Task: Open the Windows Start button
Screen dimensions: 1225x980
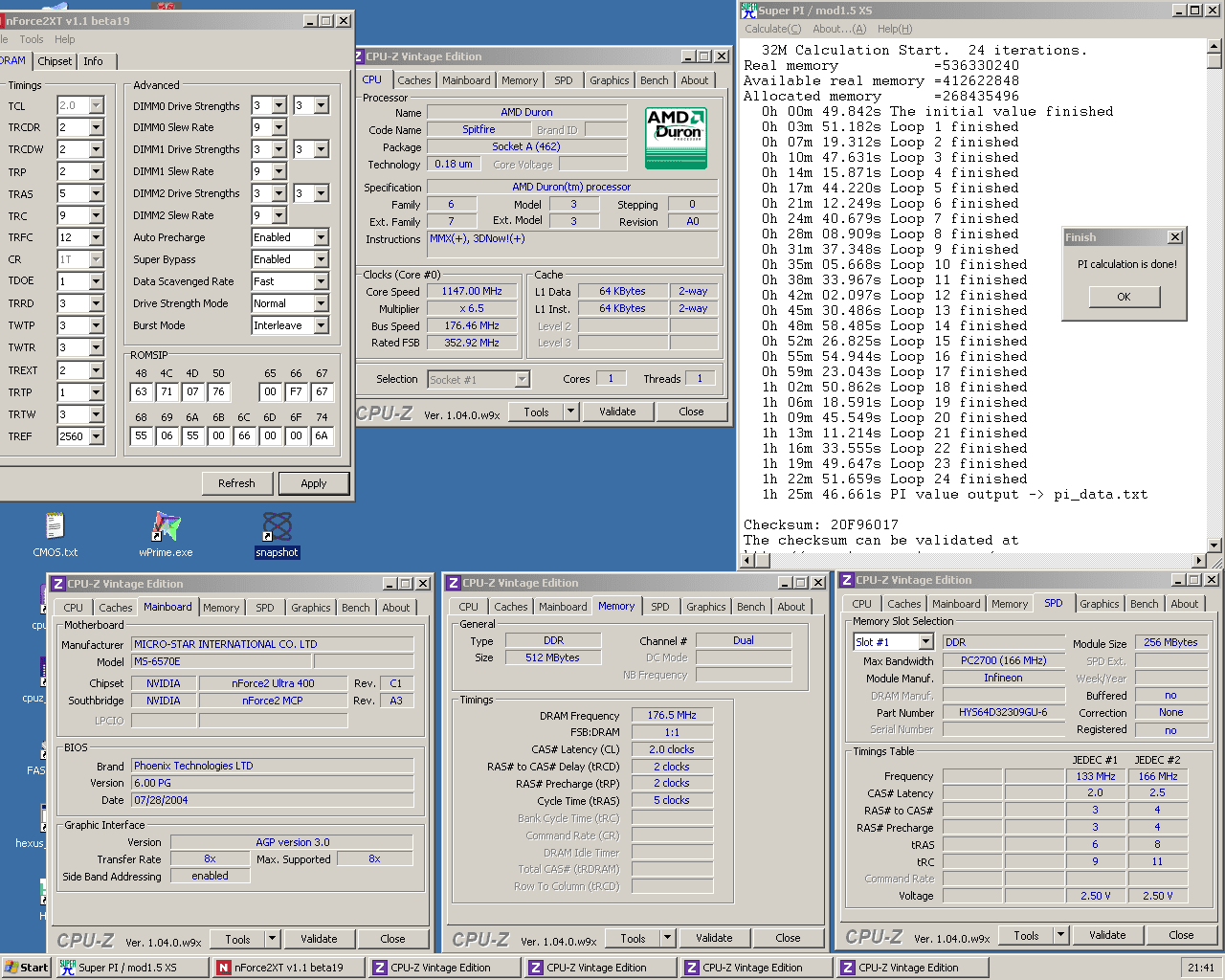Action: click(26, 968)
